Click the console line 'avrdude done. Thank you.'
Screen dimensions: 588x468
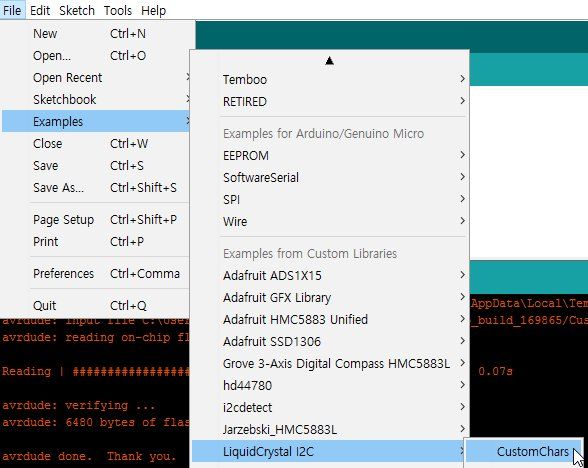89,456
